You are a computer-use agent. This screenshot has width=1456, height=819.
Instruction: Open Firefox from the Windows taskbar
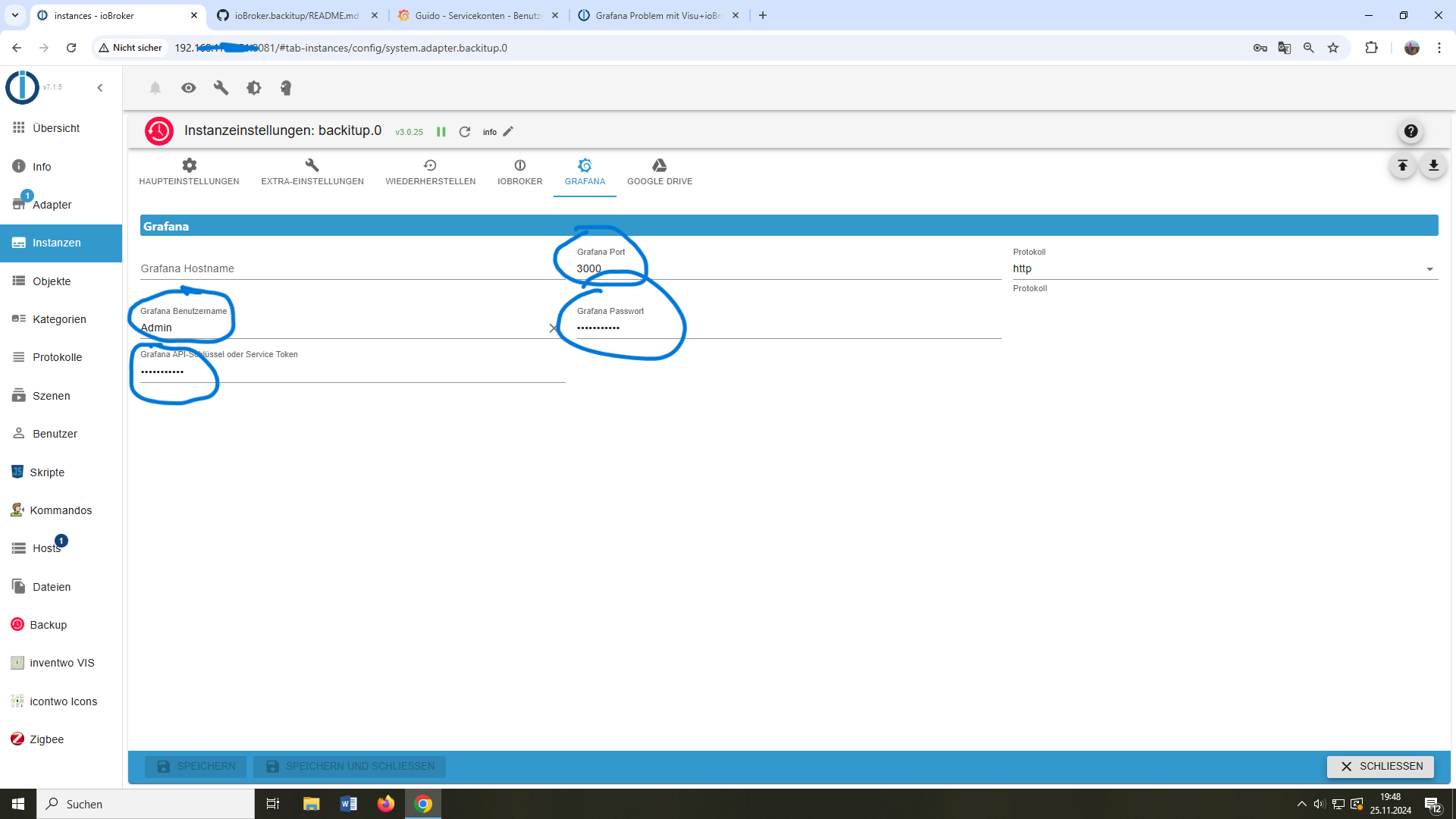[386, 804]
